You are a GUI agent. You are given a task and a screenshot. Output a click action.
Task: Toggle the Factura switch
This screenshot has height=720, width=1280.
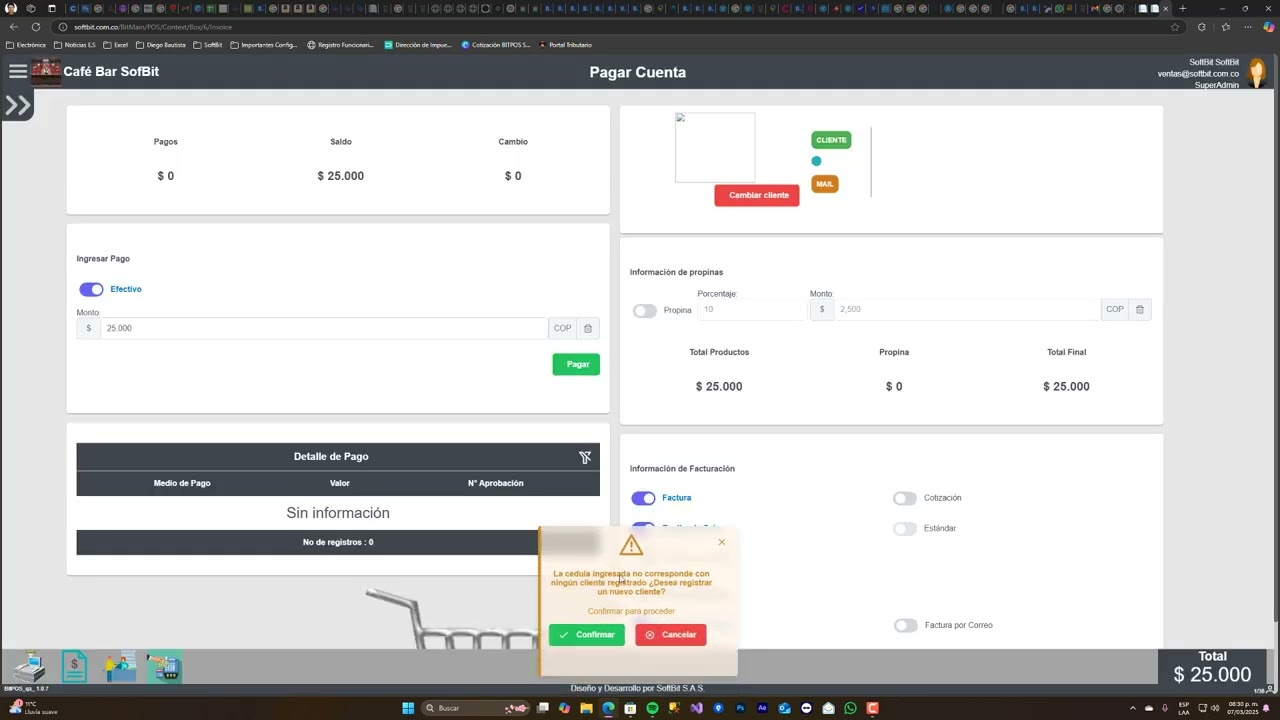(x=643, y=498)
